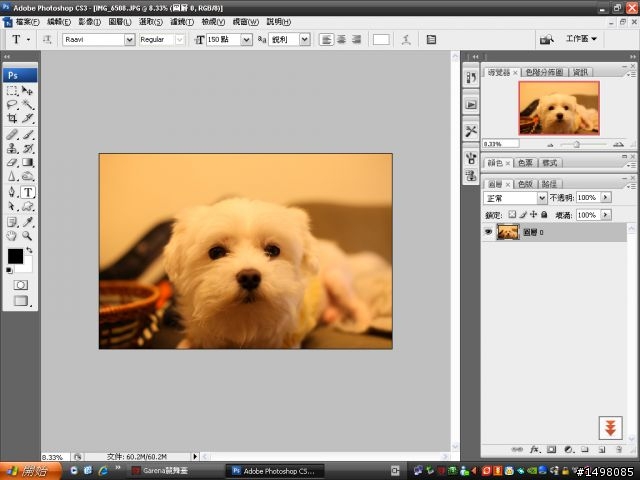Select the Sharpen/Blur tool
640x480 pixels.
tap(12, 176)
